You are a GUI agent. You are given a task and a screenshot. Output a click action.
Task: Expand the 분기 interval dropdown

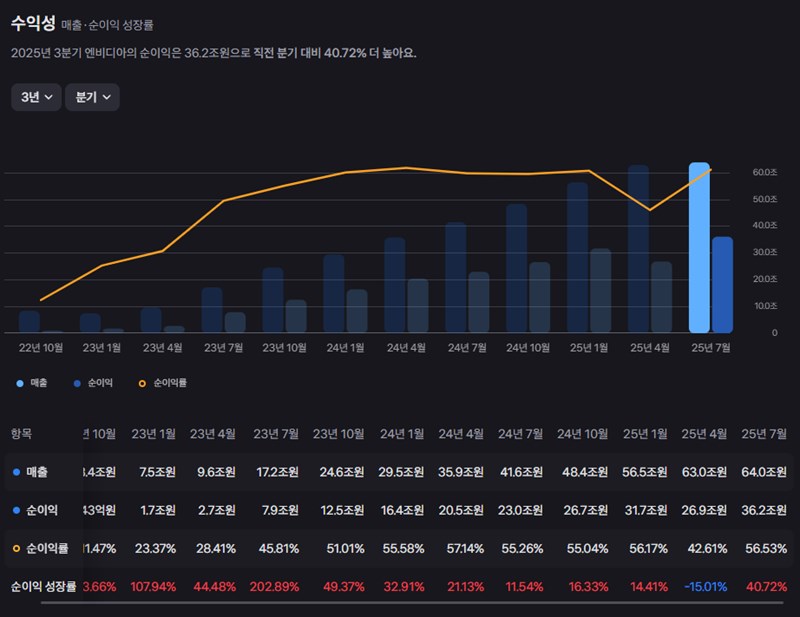coord(92,97)
